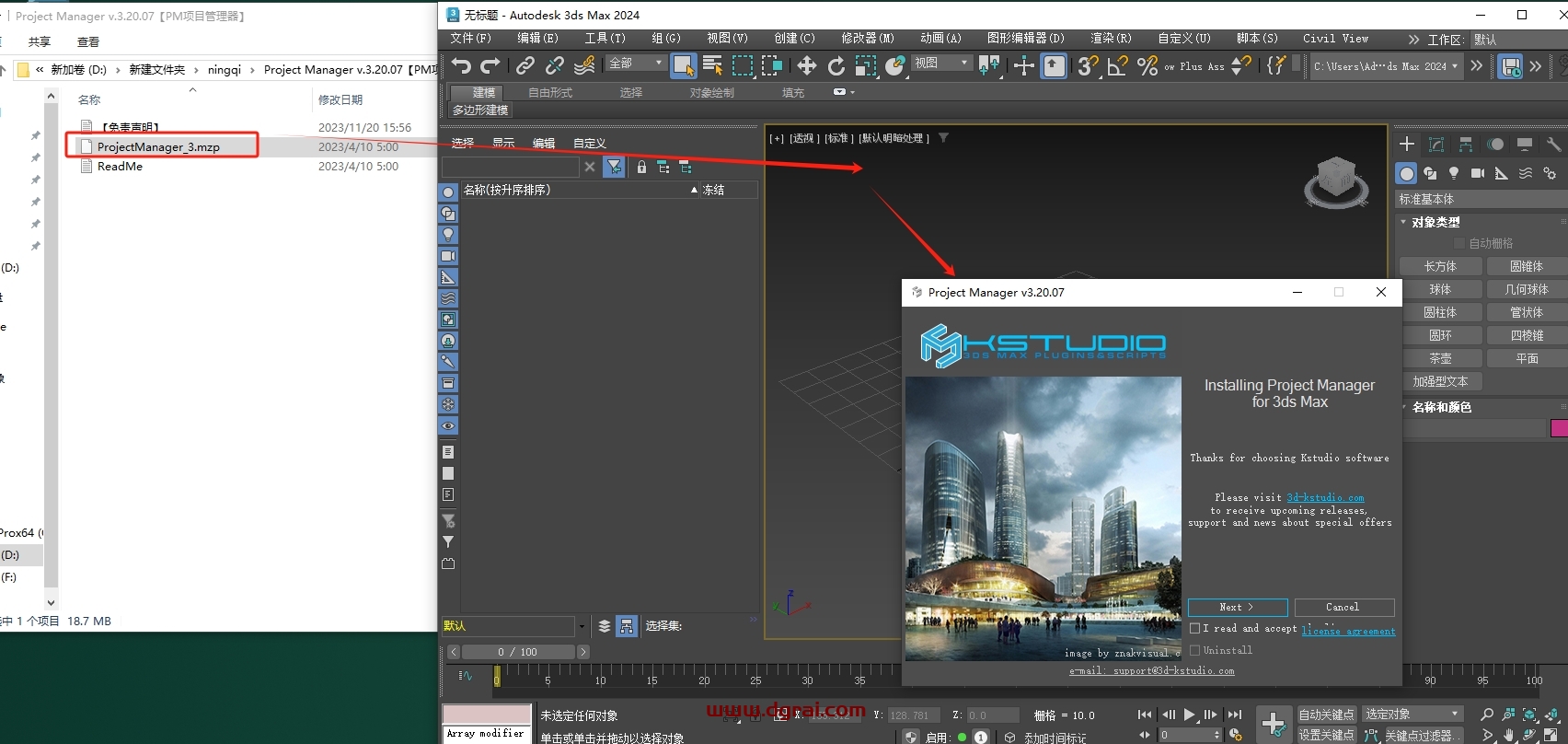Switch to the 自由形式 ribbon tab
Image resolution: width=1568 pixels, height=744 pixels.
pos(550,92)
